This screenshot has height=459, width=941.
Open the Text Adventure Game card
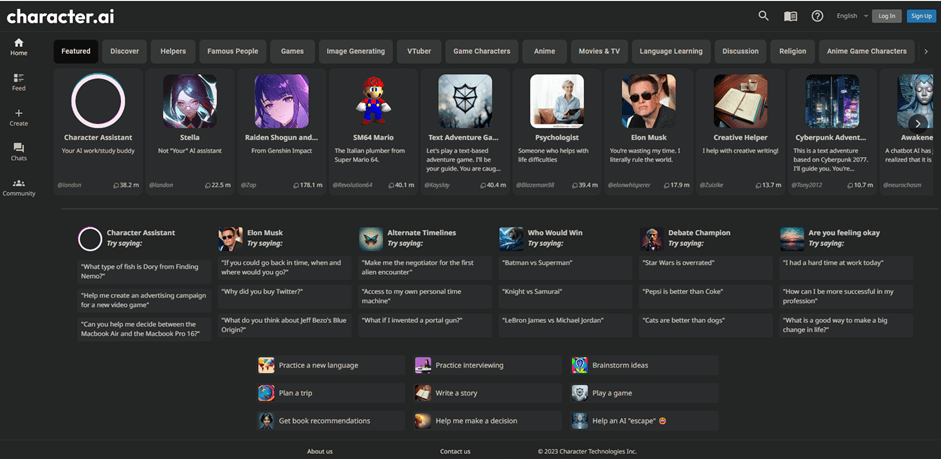[465, 131]
